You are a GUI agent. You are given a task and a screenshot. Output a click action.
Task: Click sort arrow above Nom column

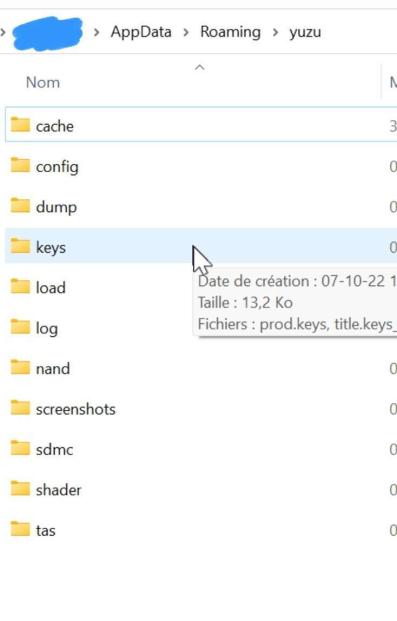[200, 67]
